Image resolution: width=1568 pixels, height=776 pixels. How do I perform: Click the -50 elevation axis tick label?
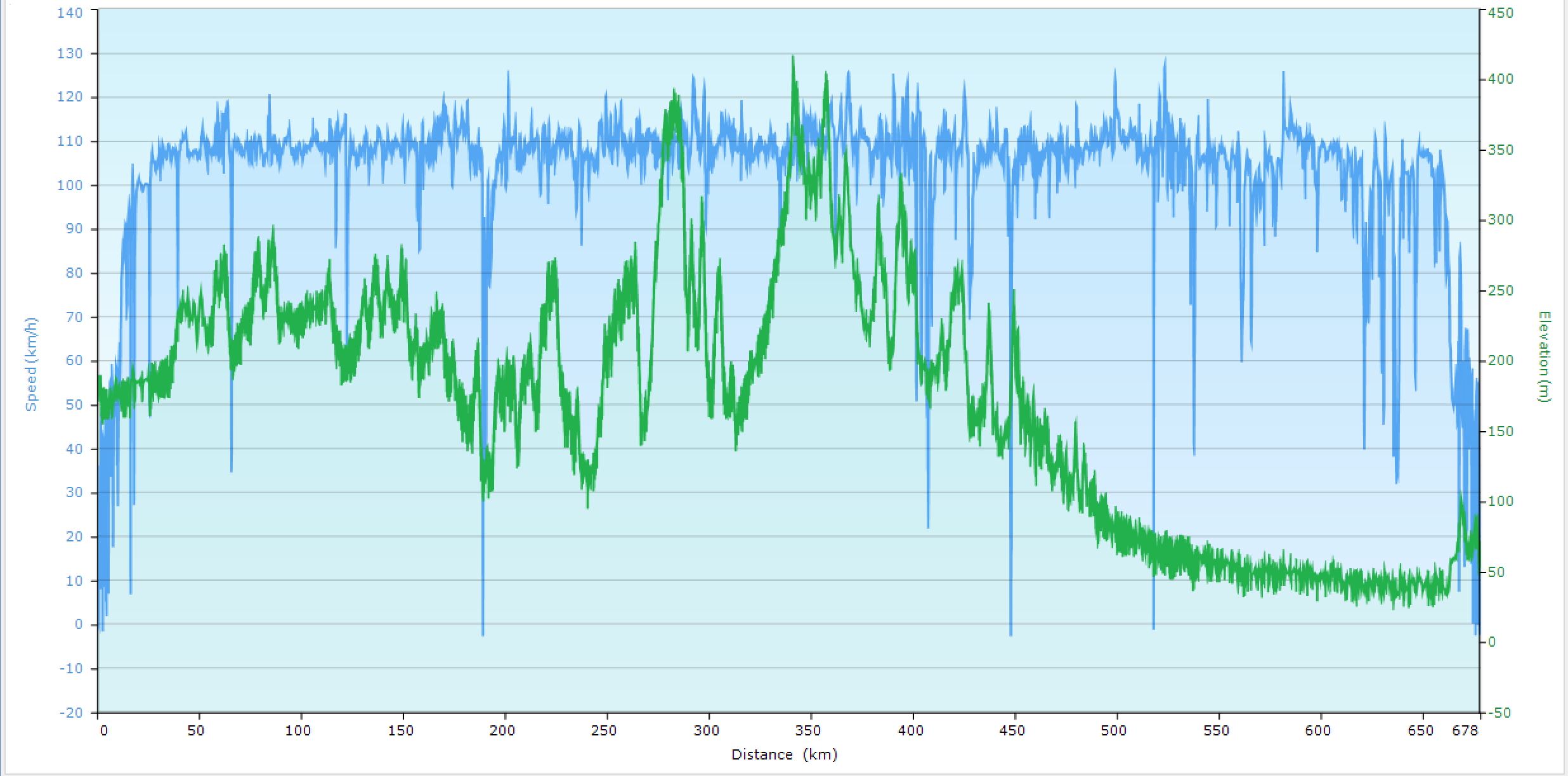tap(1499, 713)
